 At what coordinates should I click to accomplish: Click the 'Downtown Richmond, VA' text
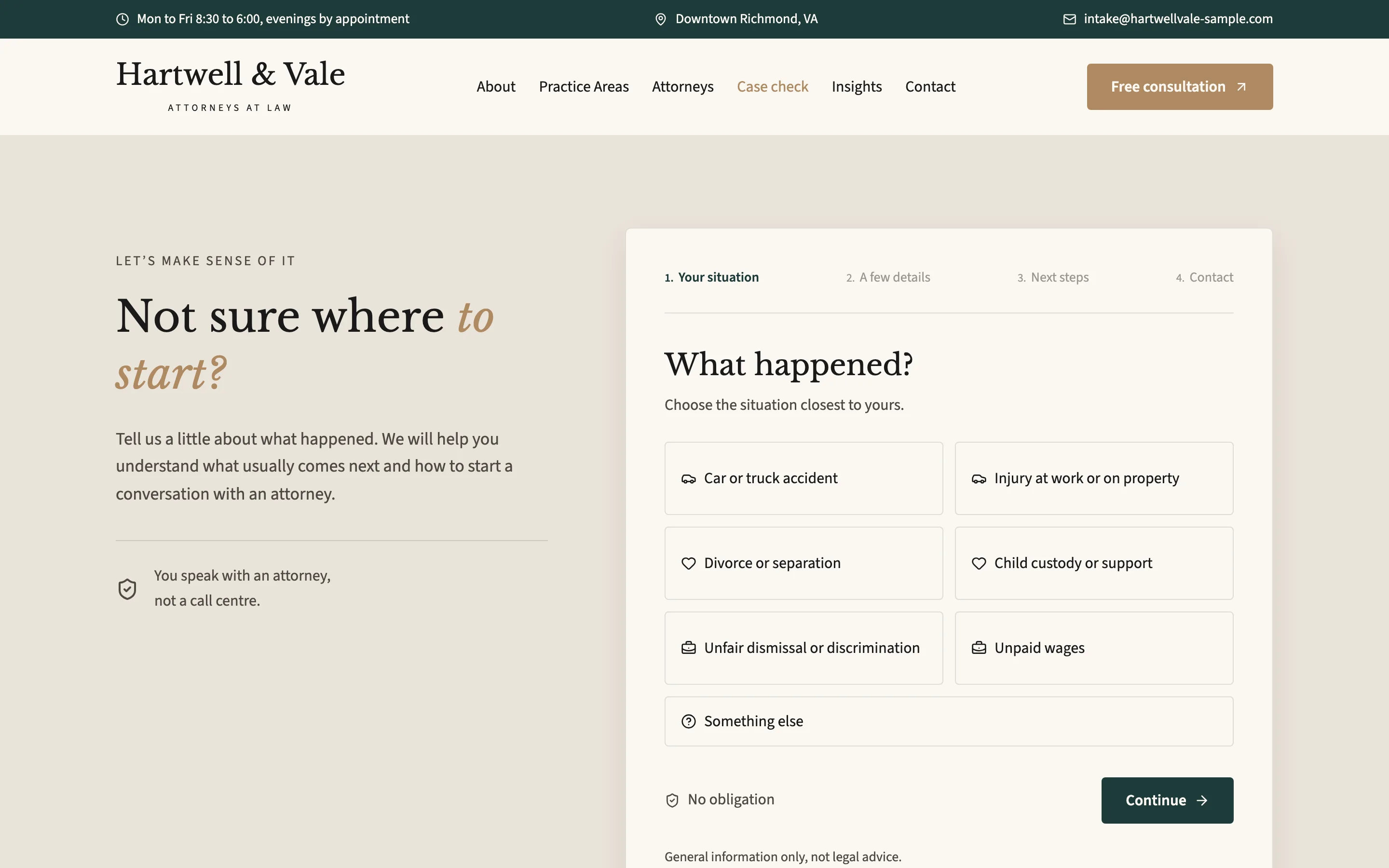point(746,19)
